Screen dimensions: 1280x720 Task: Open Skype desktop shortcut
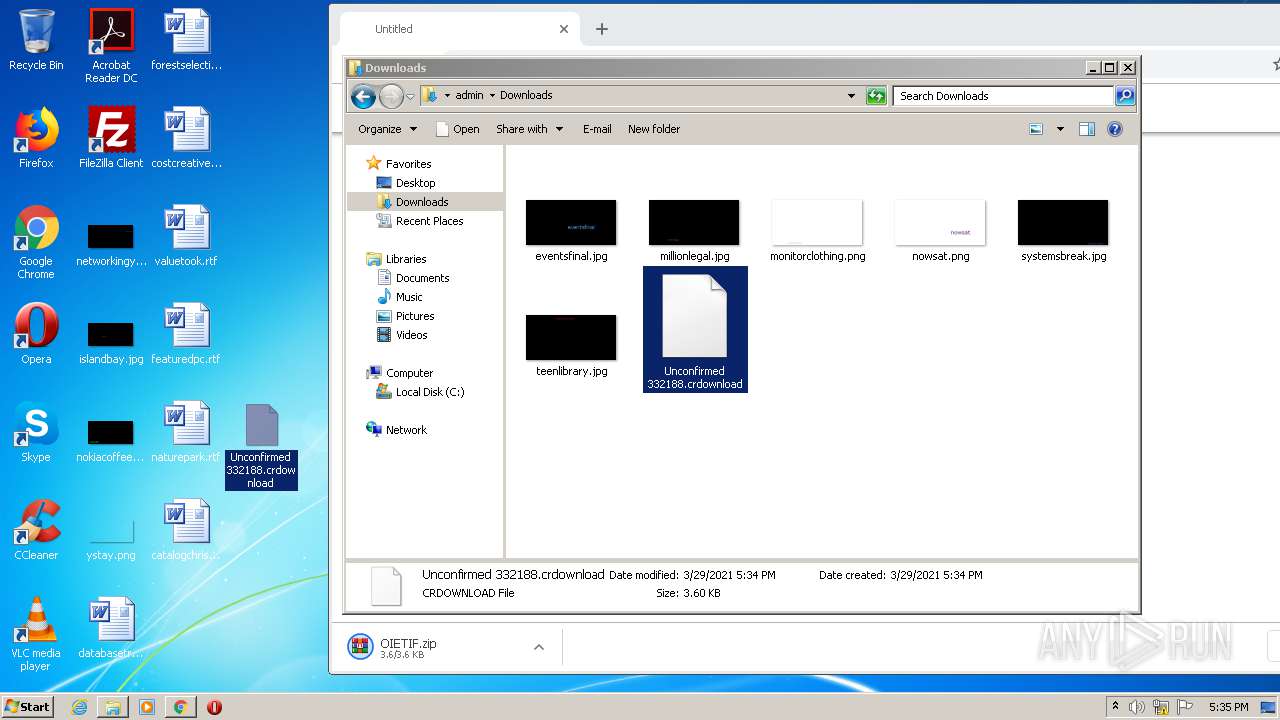[x=36, y=433]
